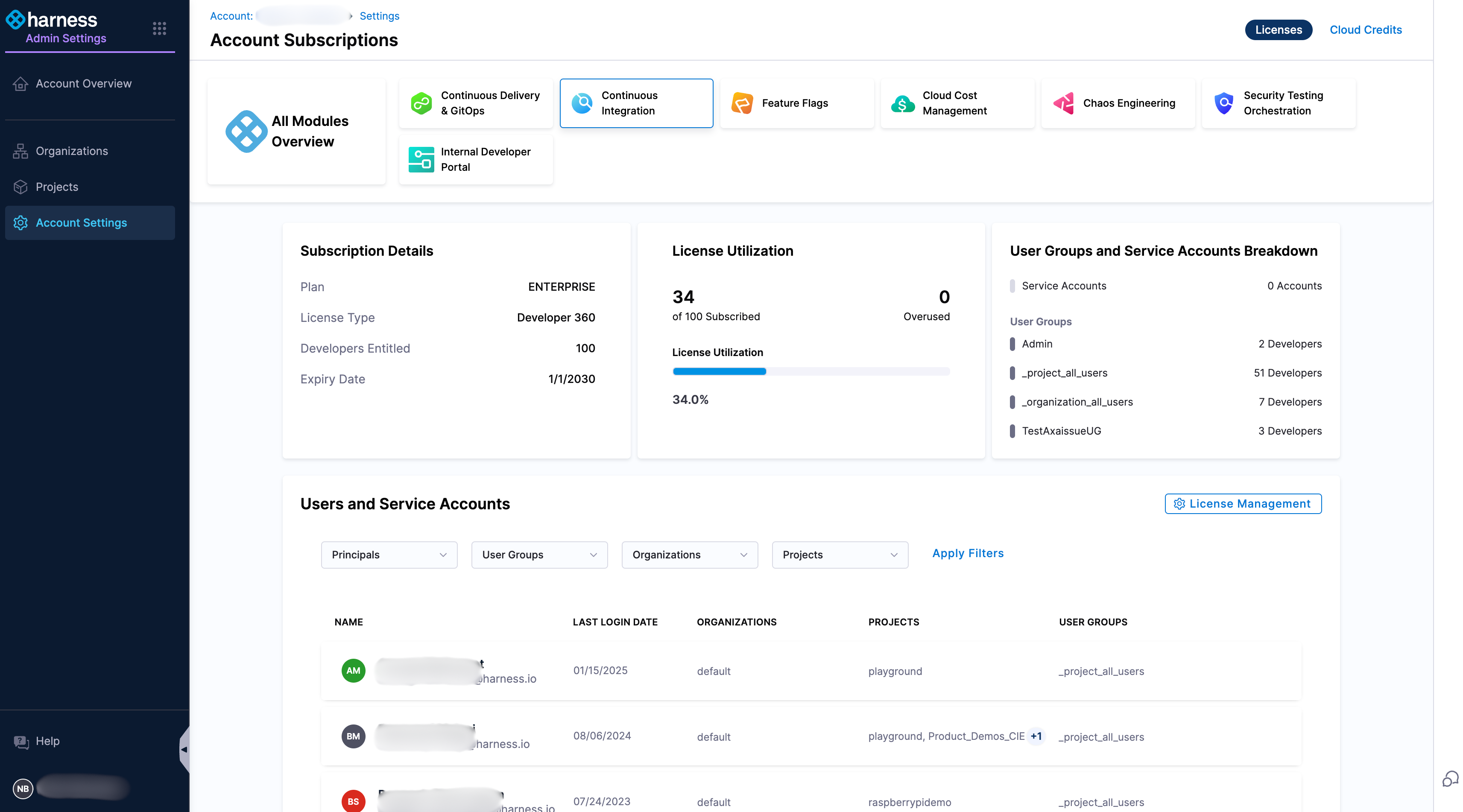1463x812 pixels.
Task: Click the License Utilization progress bar
Action: 811,371
